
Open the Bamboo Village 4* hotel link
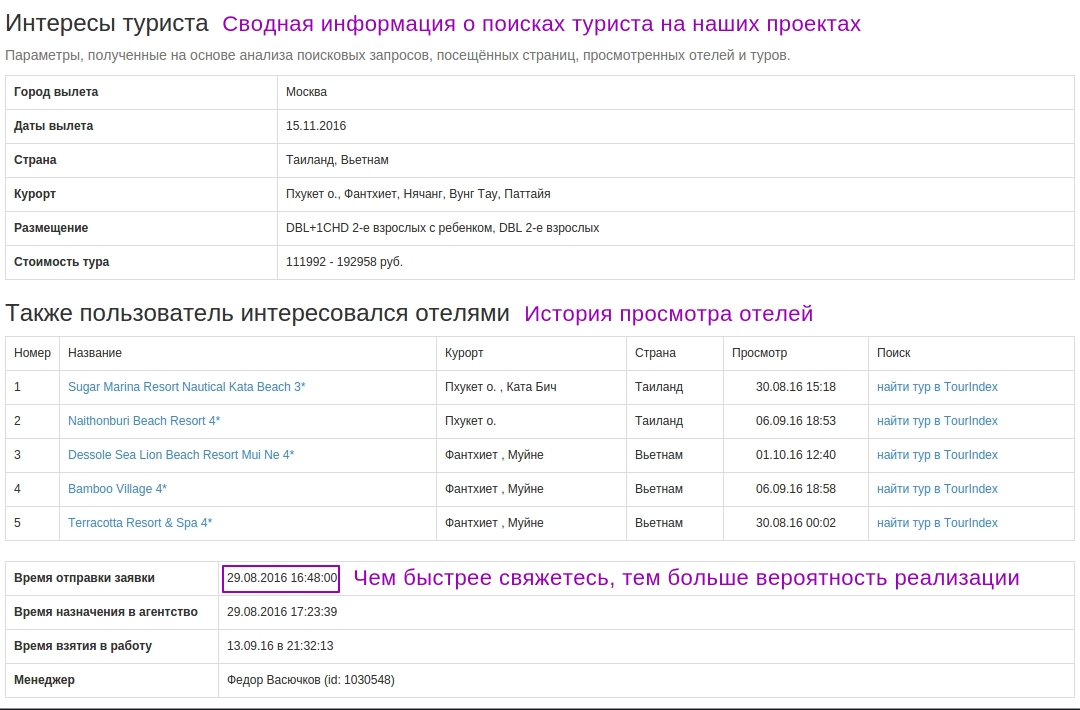117,489
